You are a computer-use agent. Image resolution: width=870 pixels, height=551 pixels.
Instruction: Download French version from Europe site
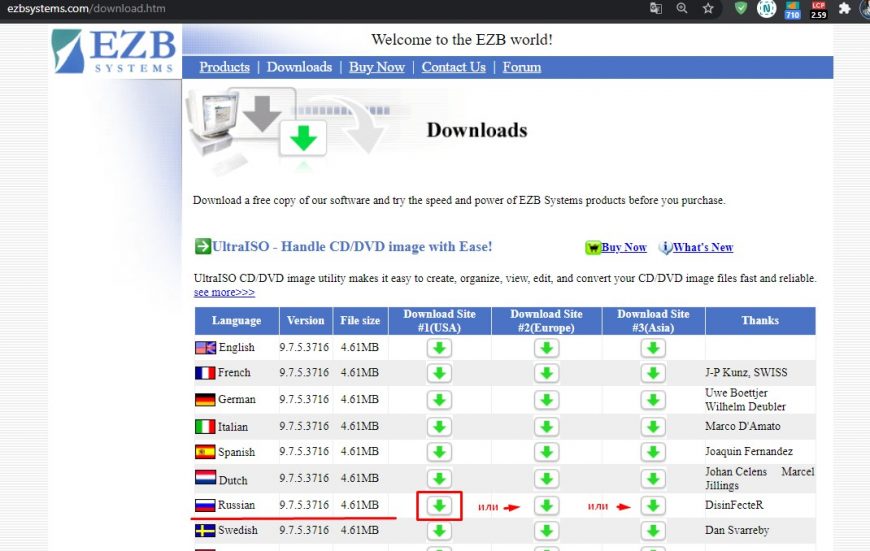pyautogui.click(x=547, y=373)
